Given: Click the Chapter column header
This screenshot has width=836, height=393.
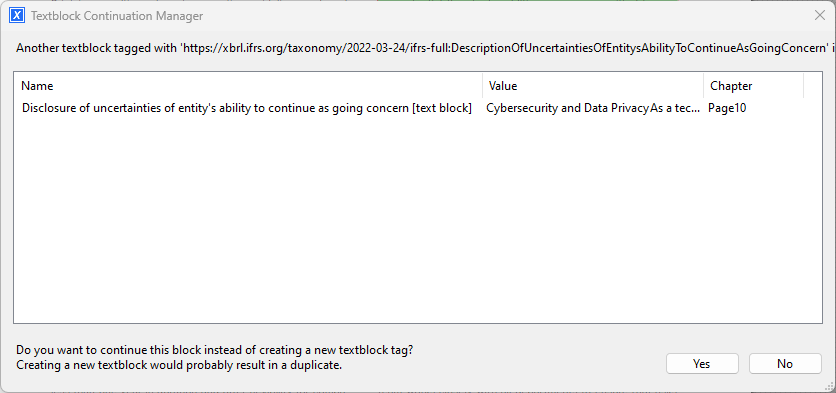Looking at the screenshot, I should click(754, 86).
